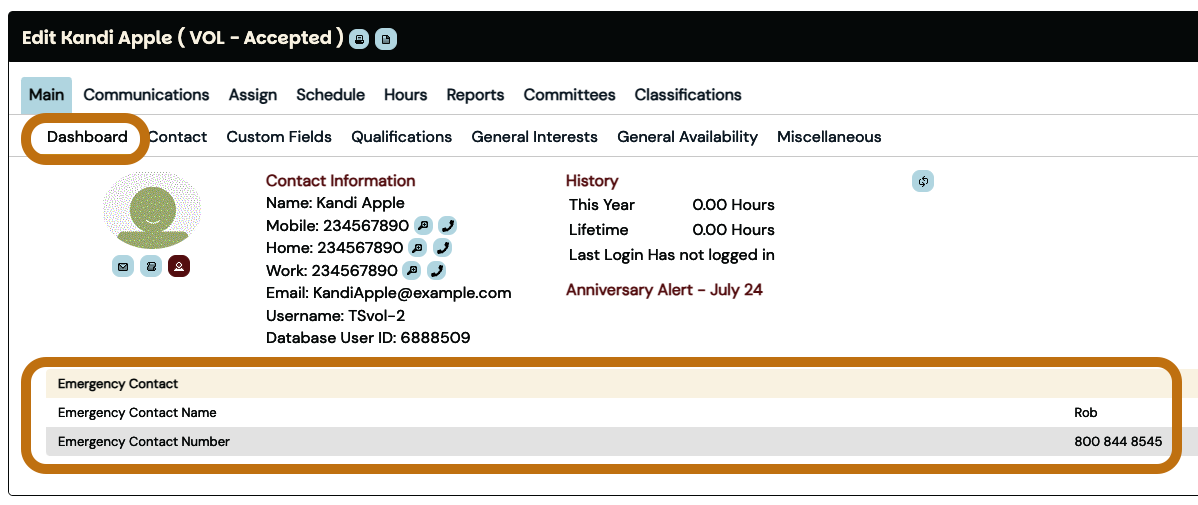Switch to the Schedule tab
Image resolution: width=1198 pixels, height=505 pixels.
330,95
